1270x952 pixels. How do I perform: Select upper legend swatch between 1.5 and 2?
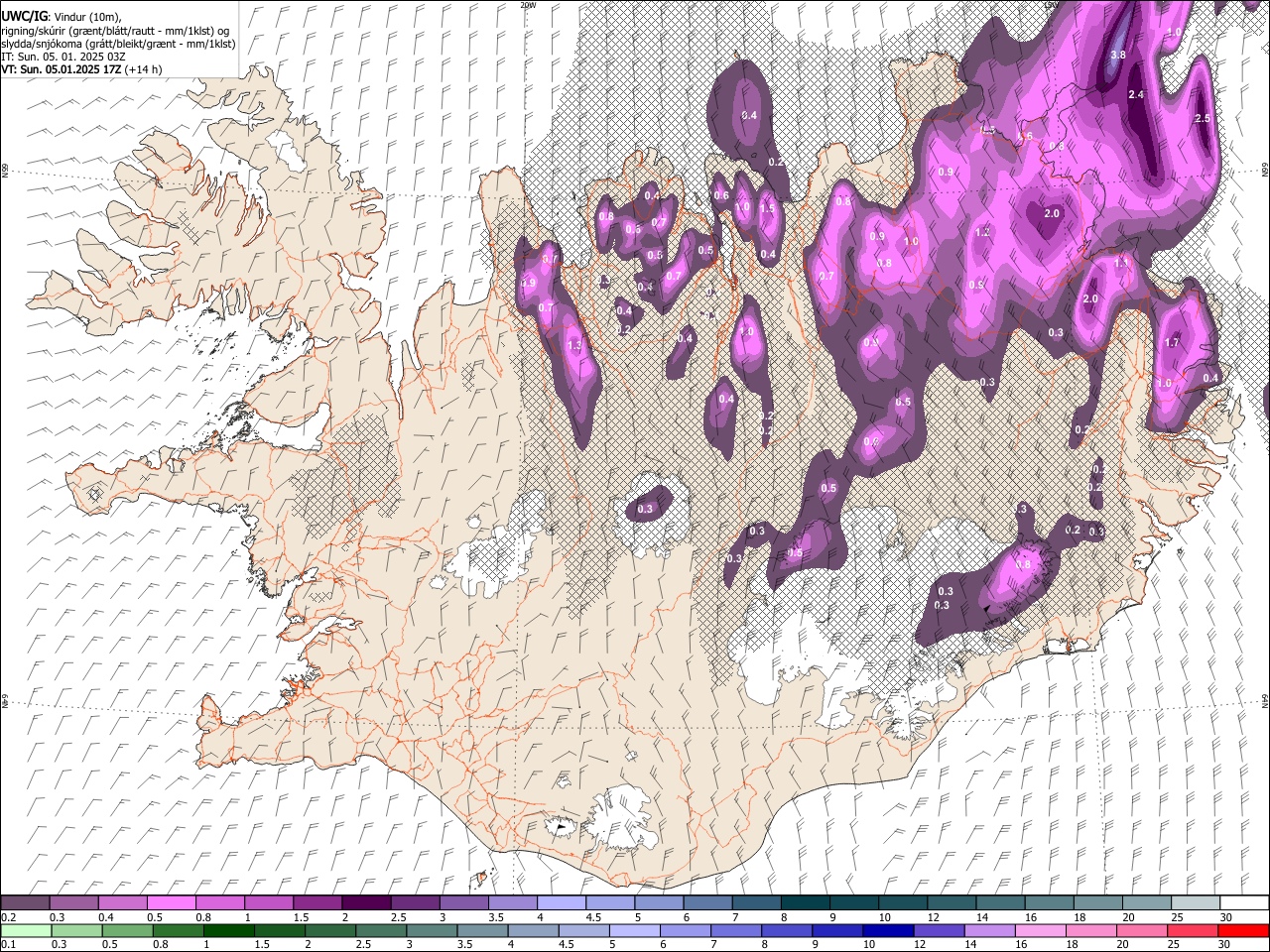pos(317,902)
